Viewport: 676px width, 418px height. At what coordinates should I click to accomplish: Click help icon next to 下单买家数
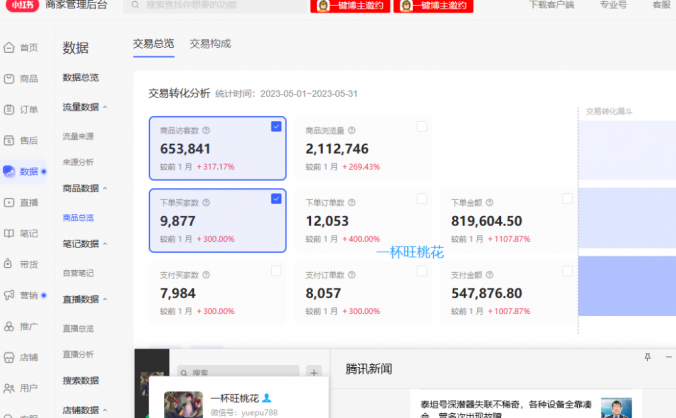206,203
